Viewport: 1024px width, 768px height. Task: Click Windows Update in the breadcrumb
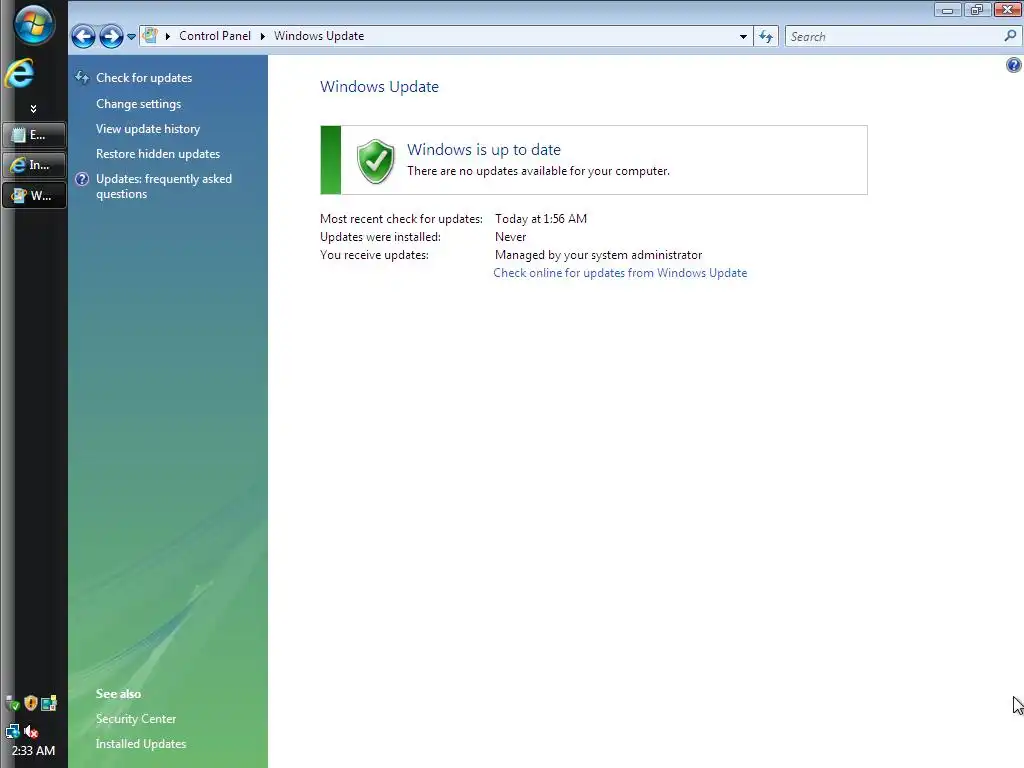point(319,36)
